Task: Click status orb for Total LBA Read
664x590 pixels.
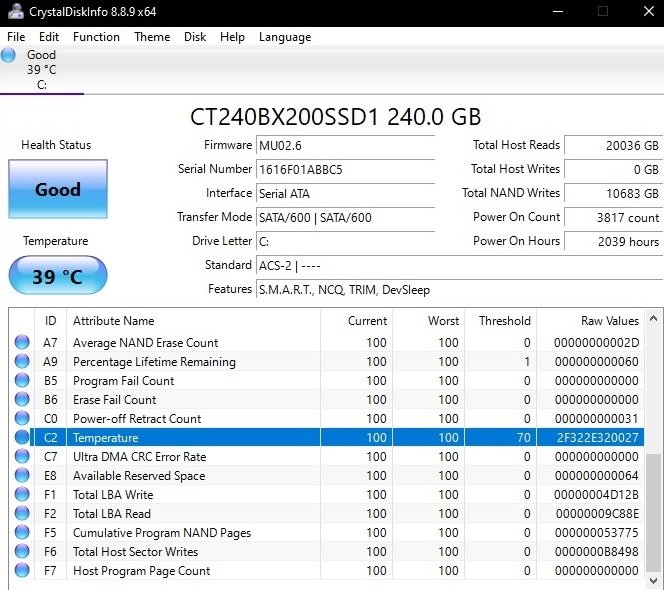Action: tap(22, 513)
